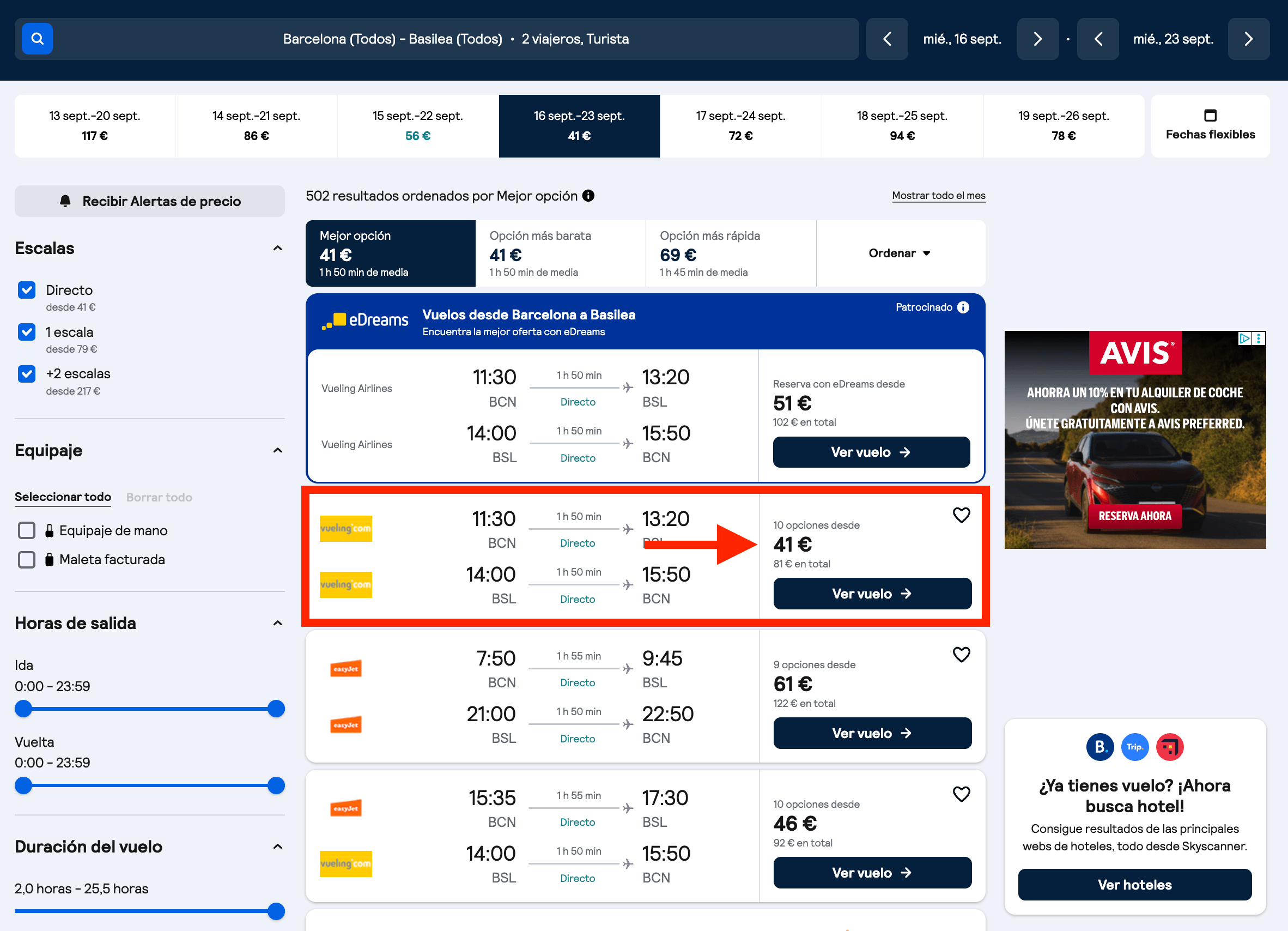Screen dimensions: 1288x931
Task: Click the Trip.com round logo
Action: pyautogui.click(x=1134, y=746)
